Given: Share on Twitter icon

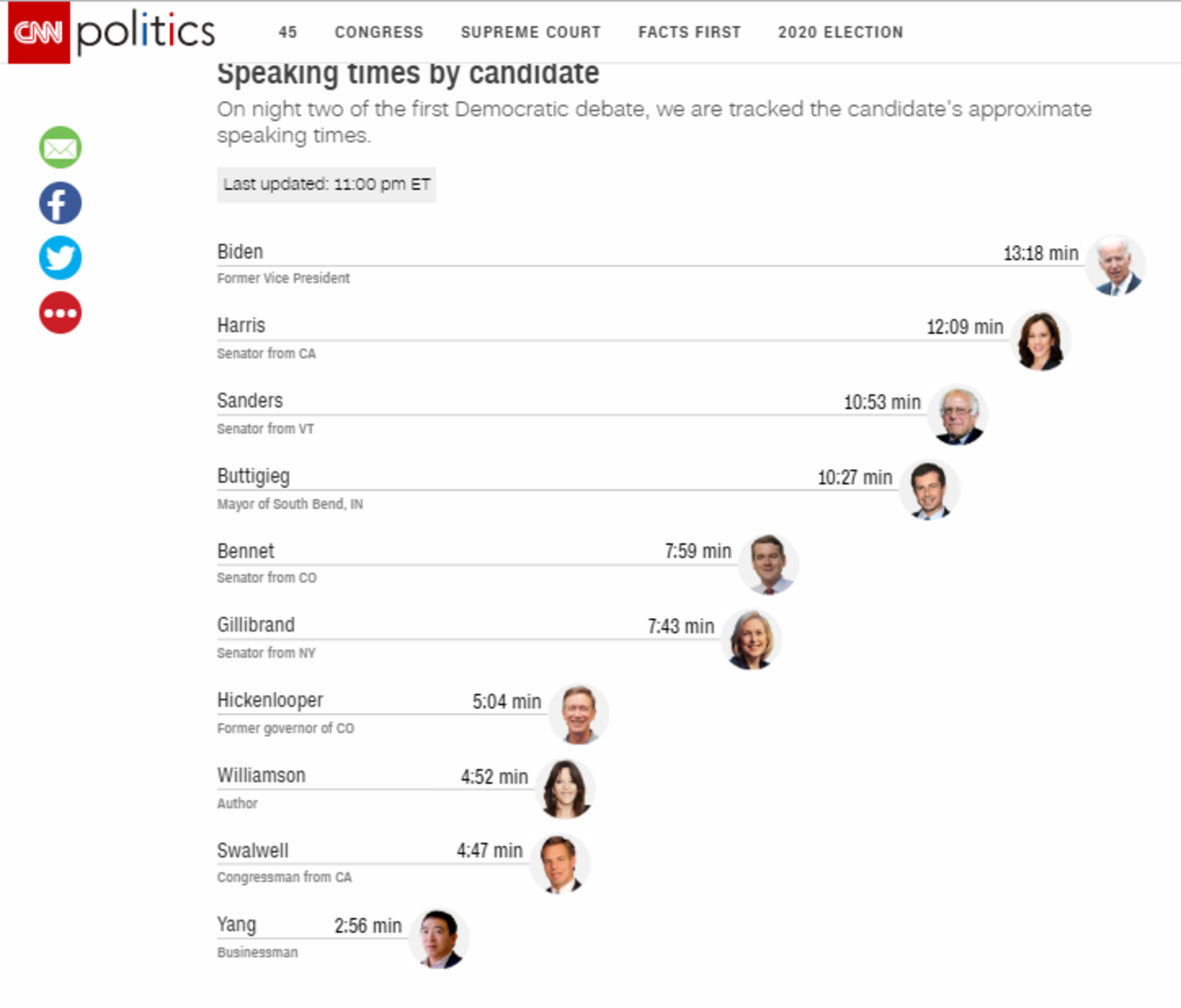Looking at the screenshot, I should pos(60,258).
